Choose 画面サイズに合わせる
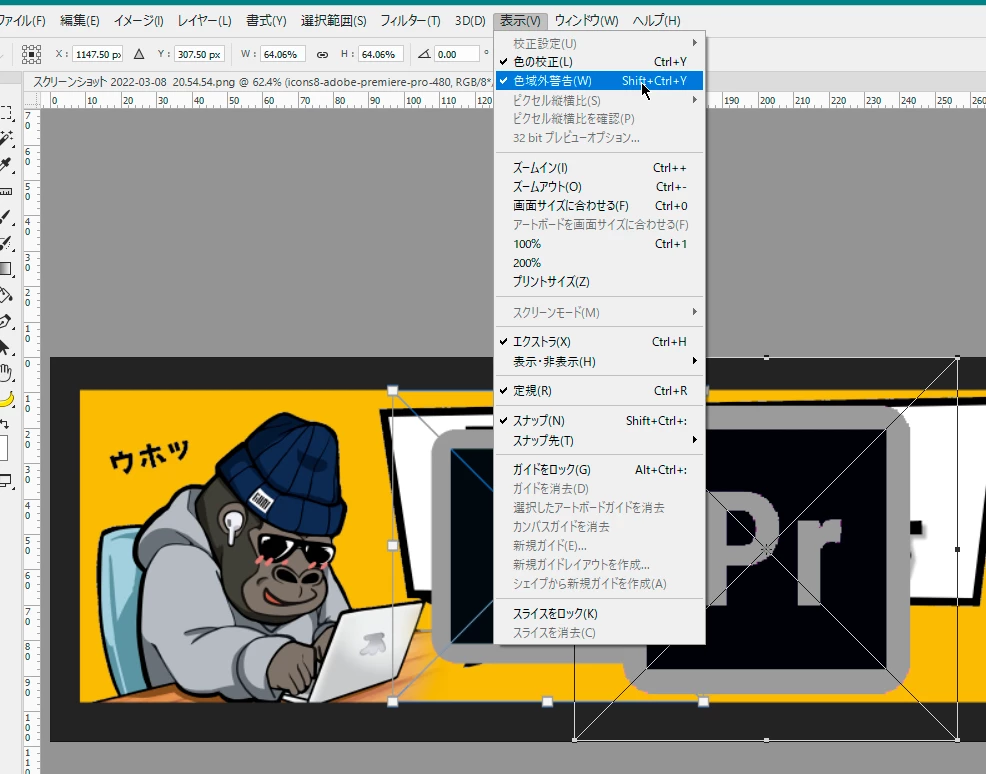 599,206
